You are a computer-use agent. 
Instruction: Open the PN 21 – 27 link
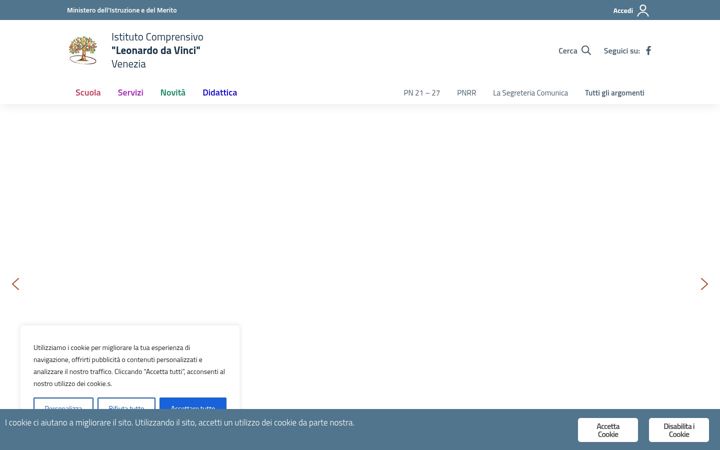click(422, 93)
